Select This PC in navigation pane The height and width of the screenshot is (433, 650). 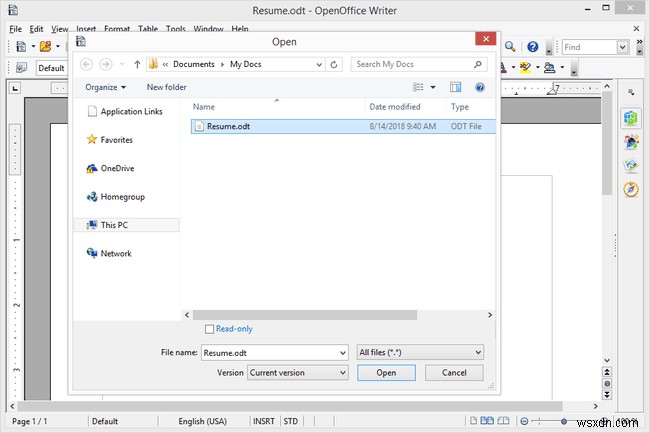coord(127,225)
